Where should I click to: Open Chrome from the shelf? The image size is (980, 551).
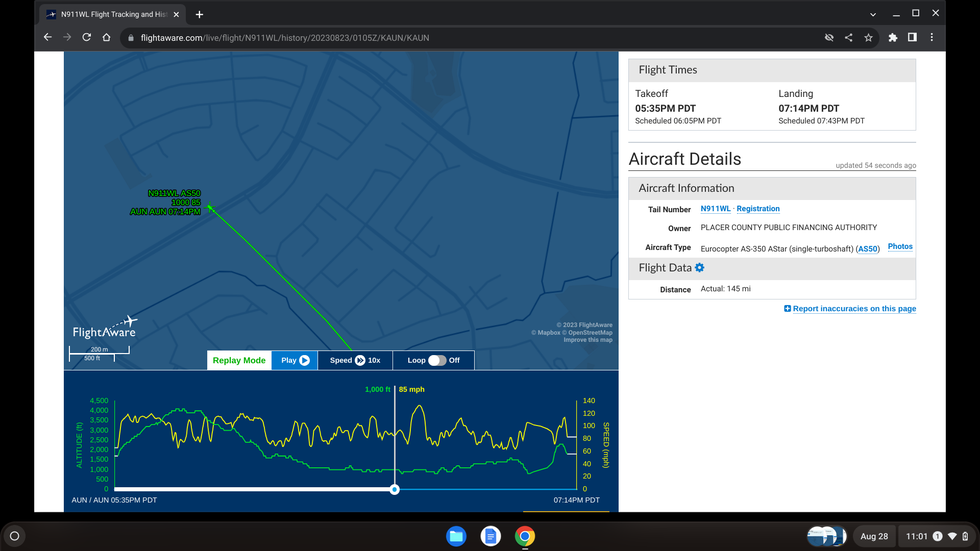525,536
